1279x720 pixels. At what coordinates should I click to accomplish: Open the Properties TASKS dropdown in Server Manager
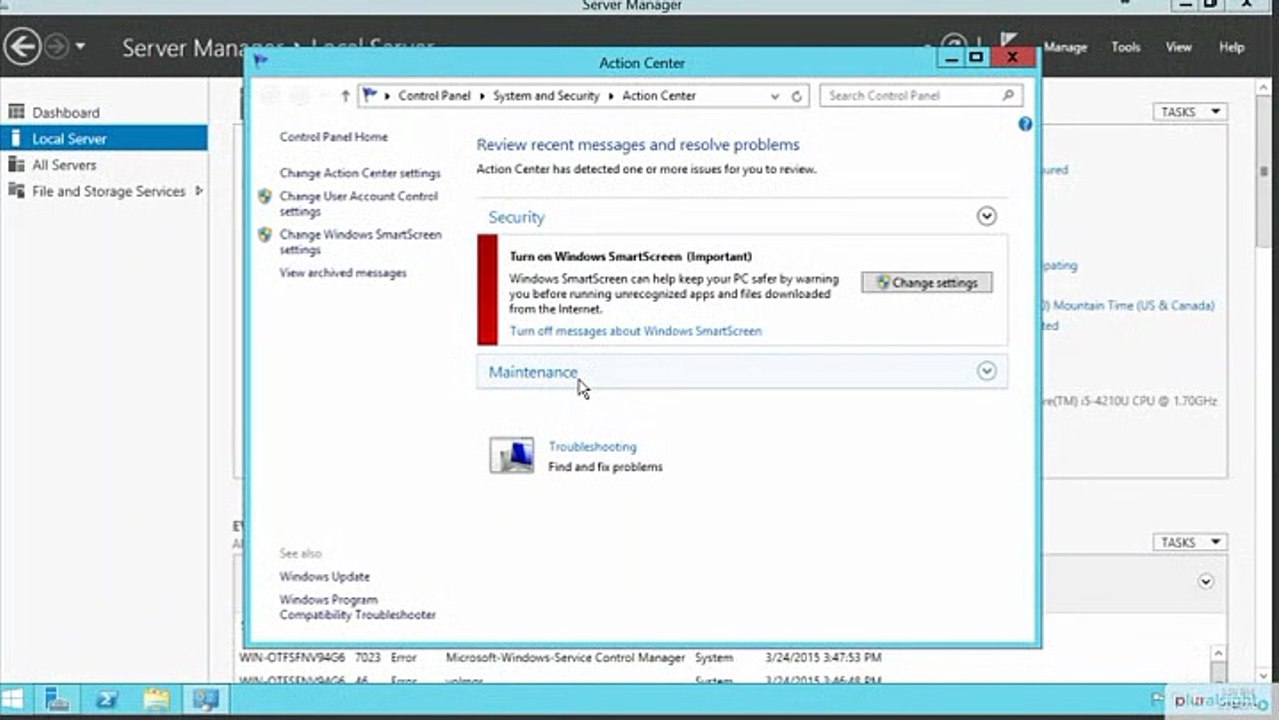[x=1190, y=112]
